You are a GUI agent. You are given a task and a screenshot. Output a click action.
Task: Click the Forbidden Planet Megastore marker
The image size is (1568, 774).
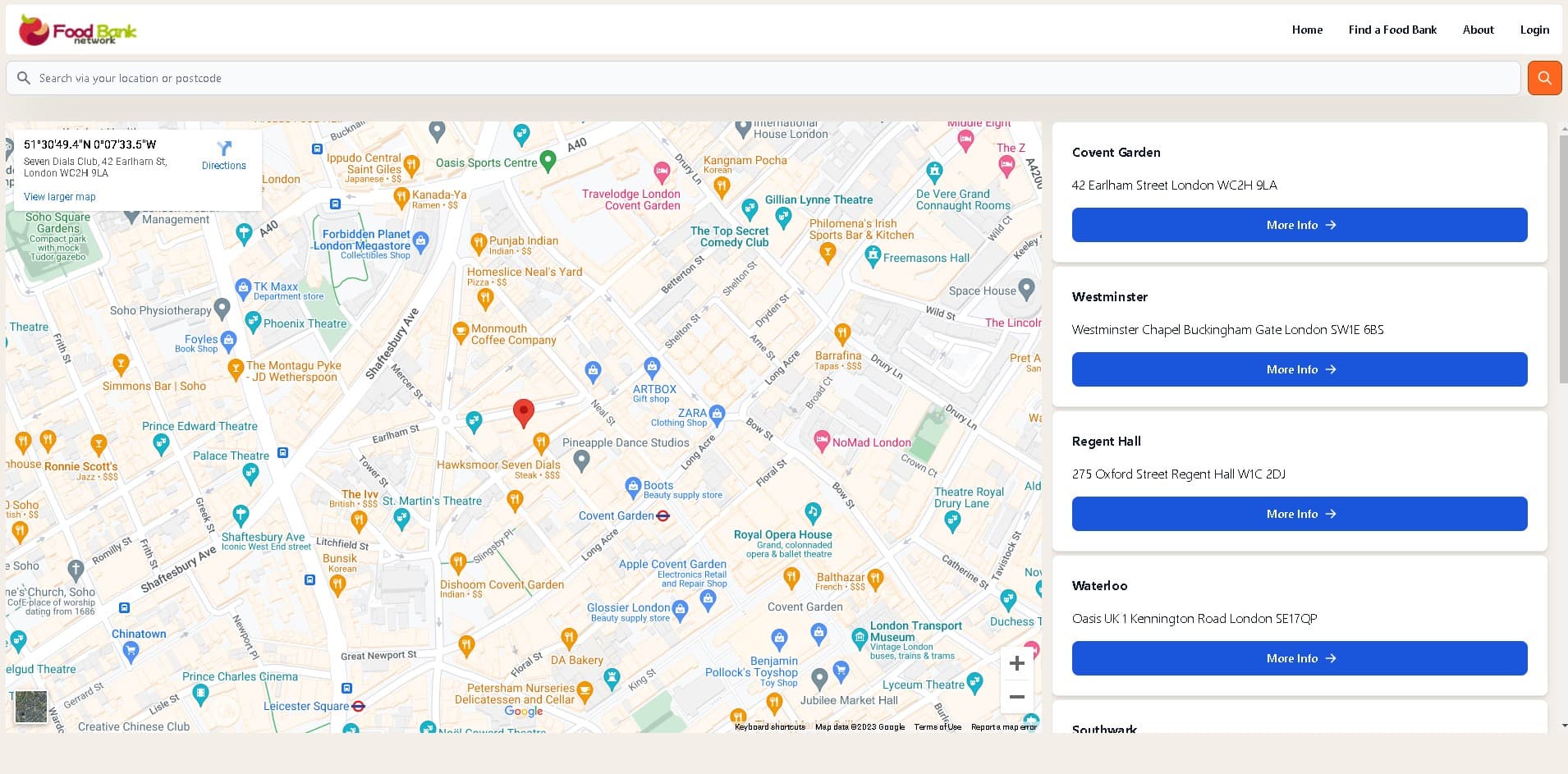[x=421, y=241]
